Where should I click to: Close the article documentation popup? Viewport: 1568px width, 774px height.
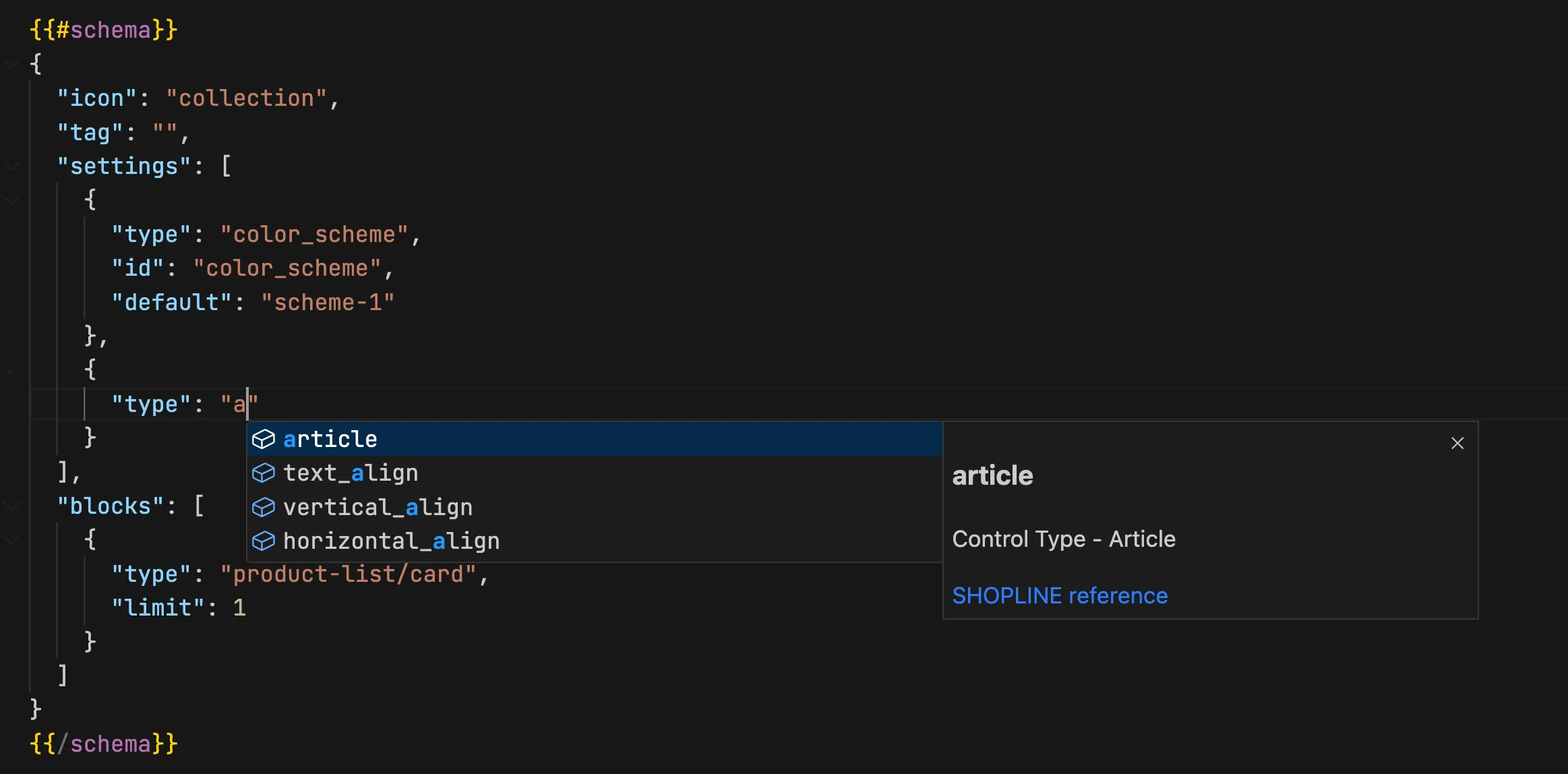tap(1457, 443)
